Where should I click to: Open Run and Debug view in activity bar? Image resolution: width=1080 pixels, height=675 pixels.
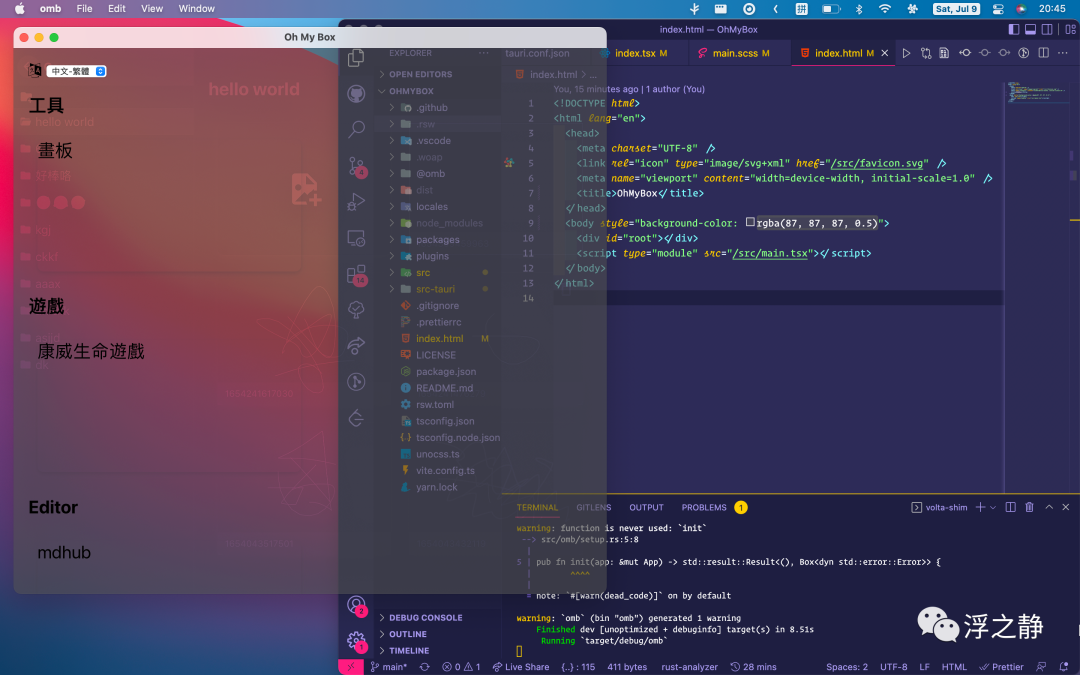point(356,202)
